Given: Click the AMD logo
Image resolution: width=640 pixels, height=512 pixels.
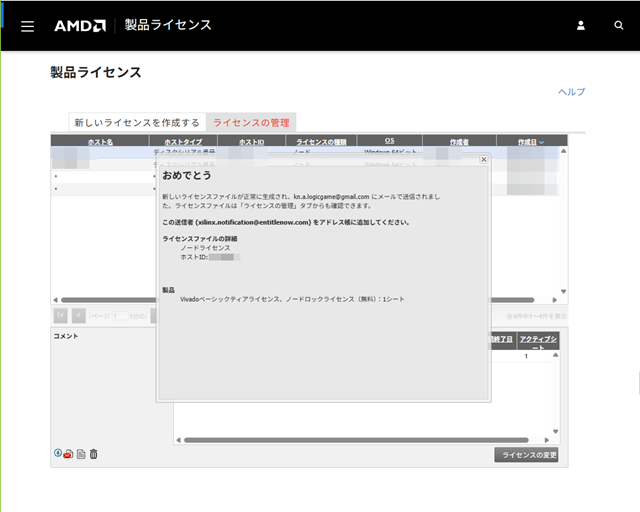Looking at the screenshot, I should tap(80, 26).
